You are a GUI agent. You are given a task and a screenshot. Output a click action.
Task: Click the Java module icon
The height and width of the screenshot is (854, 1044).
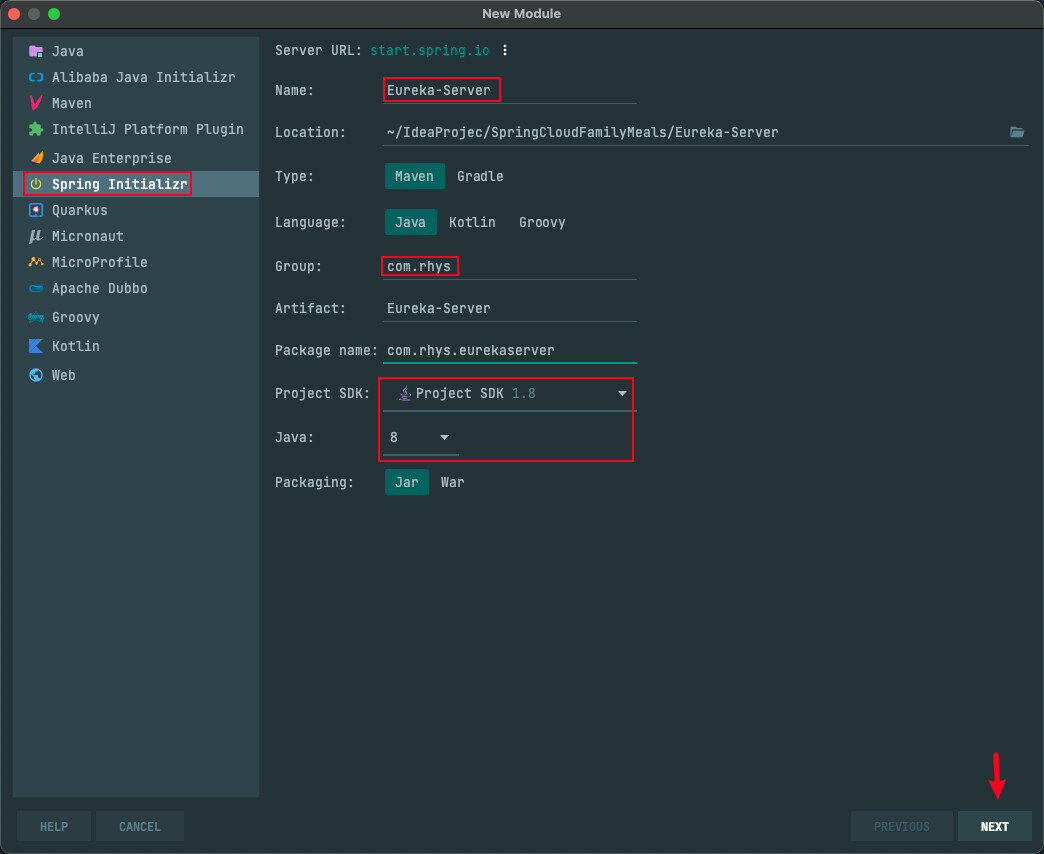pyautogui.click(x=36, y=51)
